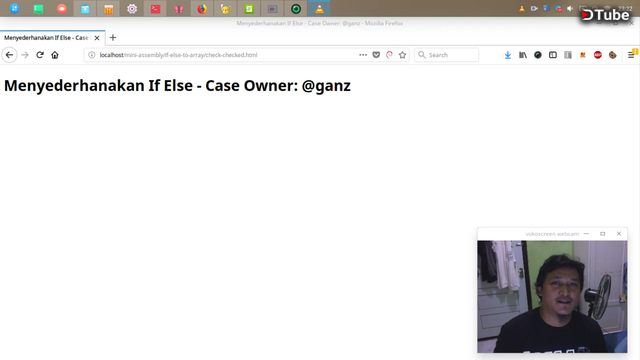
Task: Open the black-green circle taskbar app
Action: [296, 9]
